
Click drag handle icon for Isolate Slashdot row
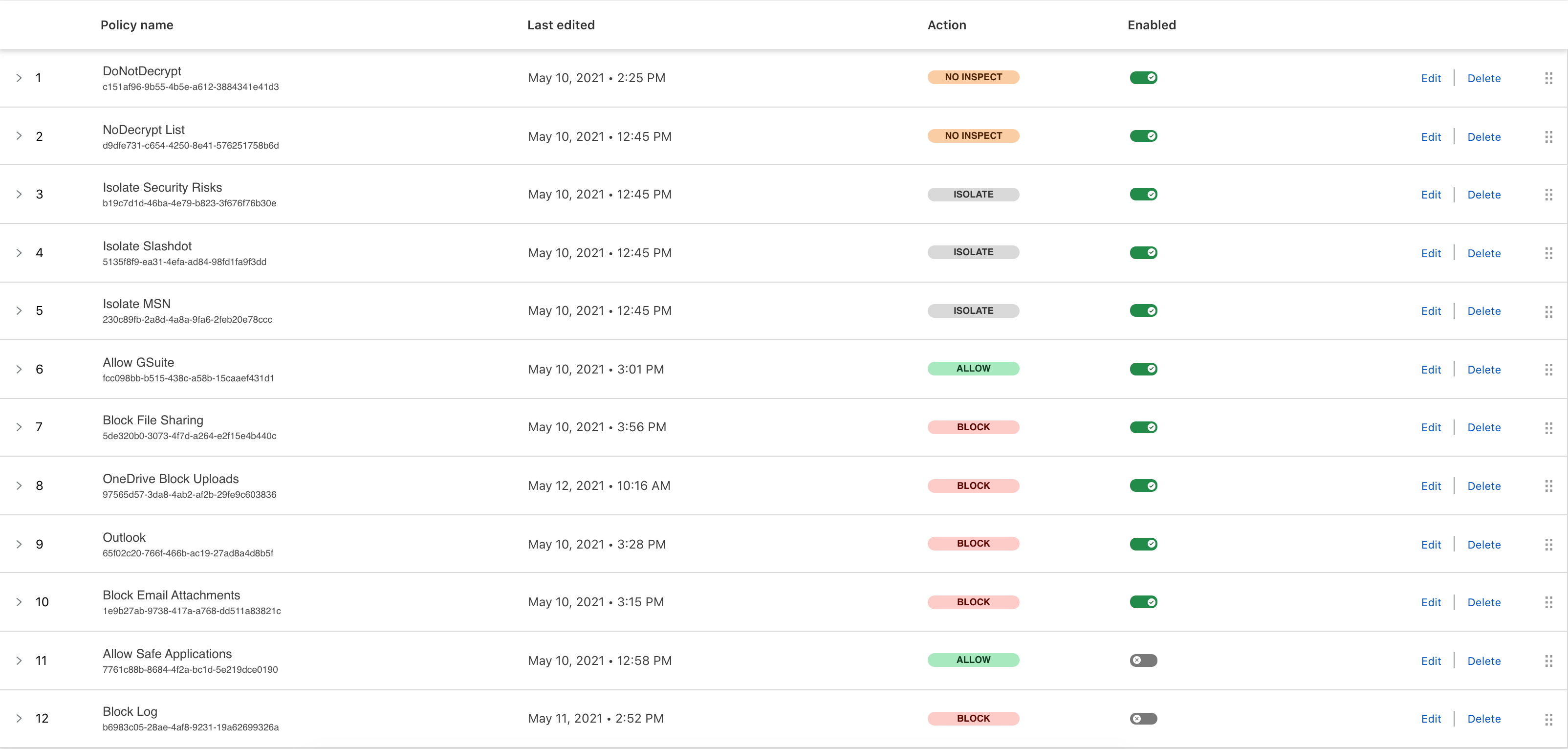point(1548,253)
